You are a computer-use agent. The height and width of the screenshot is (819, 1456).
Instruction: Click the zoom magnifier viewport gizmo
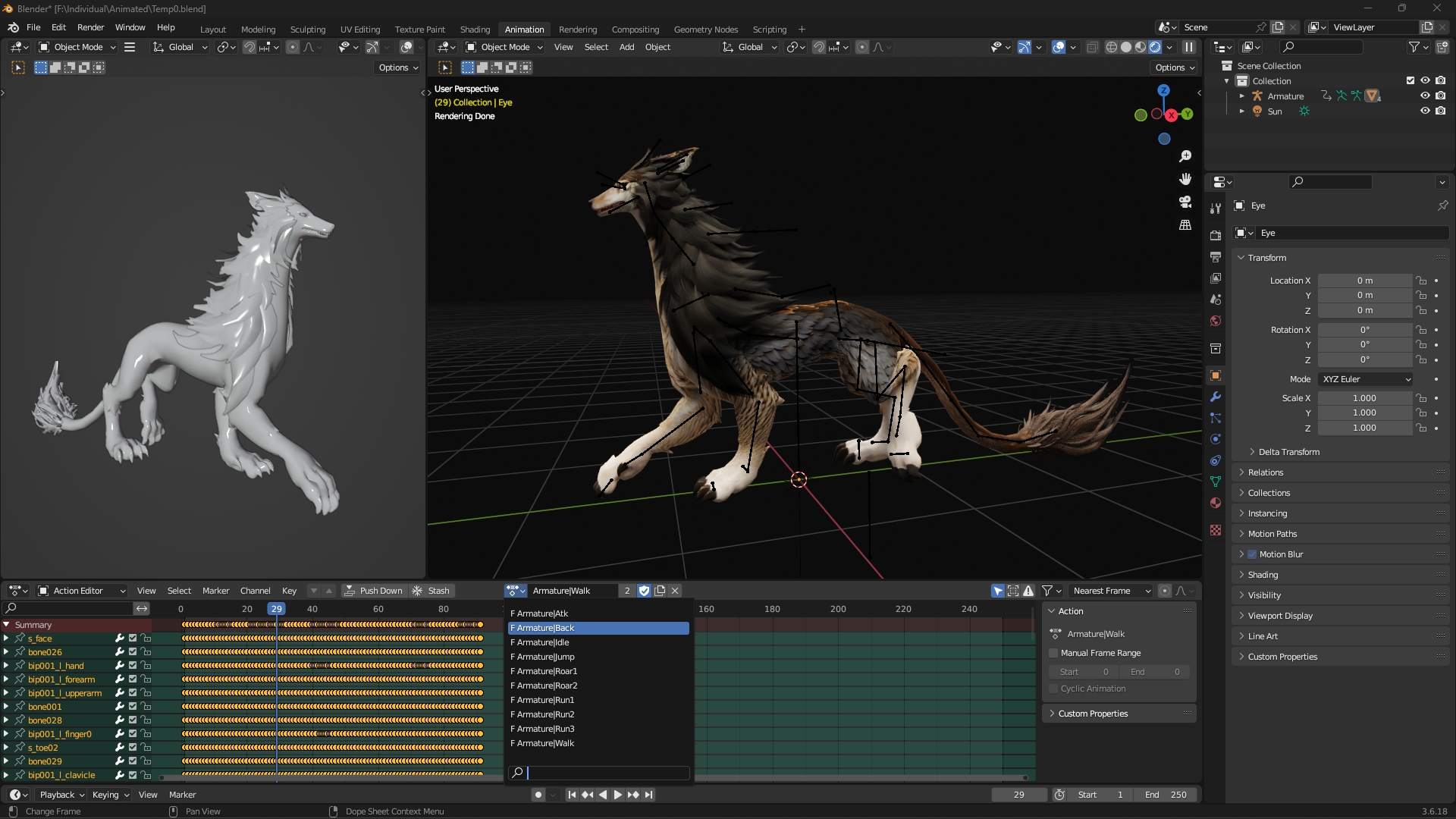tap(1185, 156)
